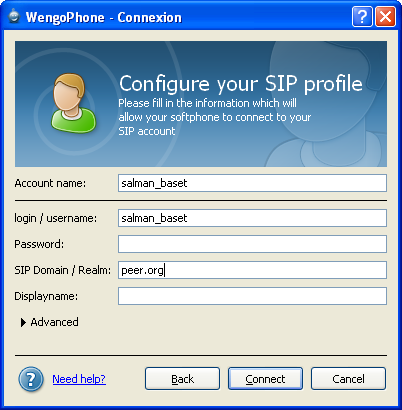Click the Password label text

[x=39, y=244]
